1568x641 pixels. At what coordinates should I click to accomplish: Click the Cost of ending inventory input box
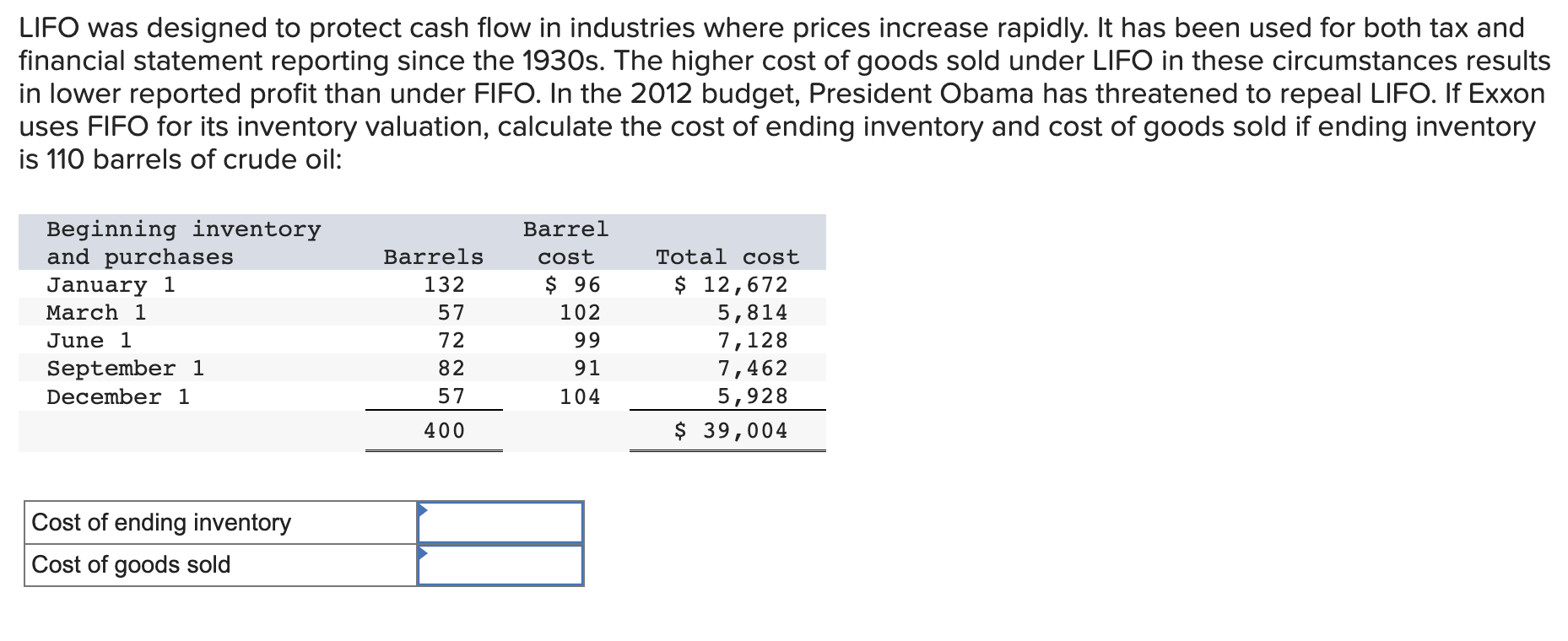(500, 522)
